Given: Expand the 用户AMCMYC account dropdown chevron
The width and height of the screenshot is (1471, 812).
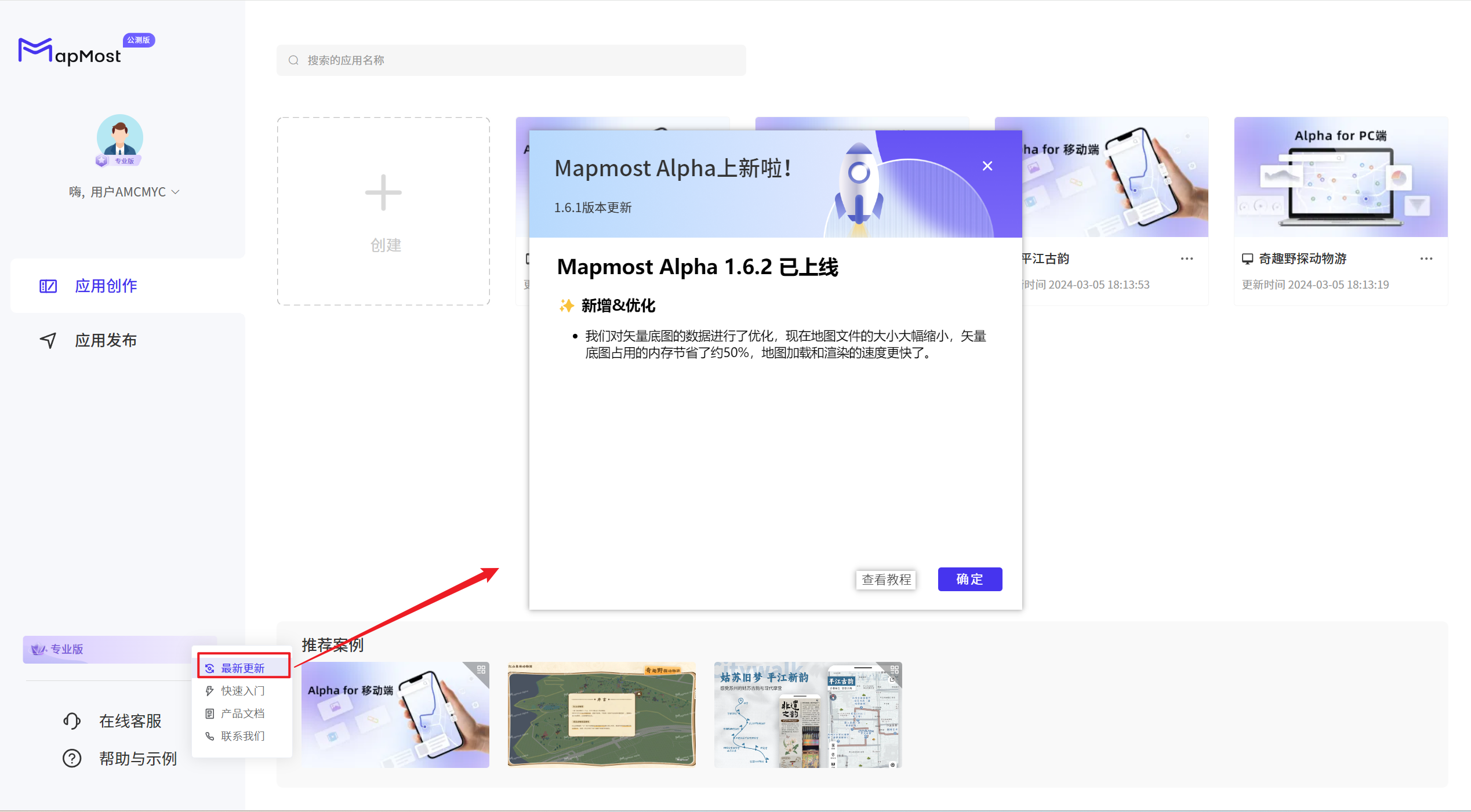Looking at the screenshot, I should click(x=176, y=192).
